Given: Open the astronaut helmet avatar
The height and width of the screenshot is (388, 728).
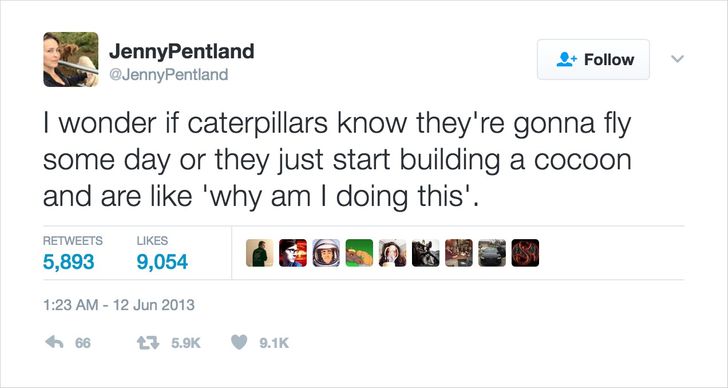Looking at the screenshot, I should 326,253.
